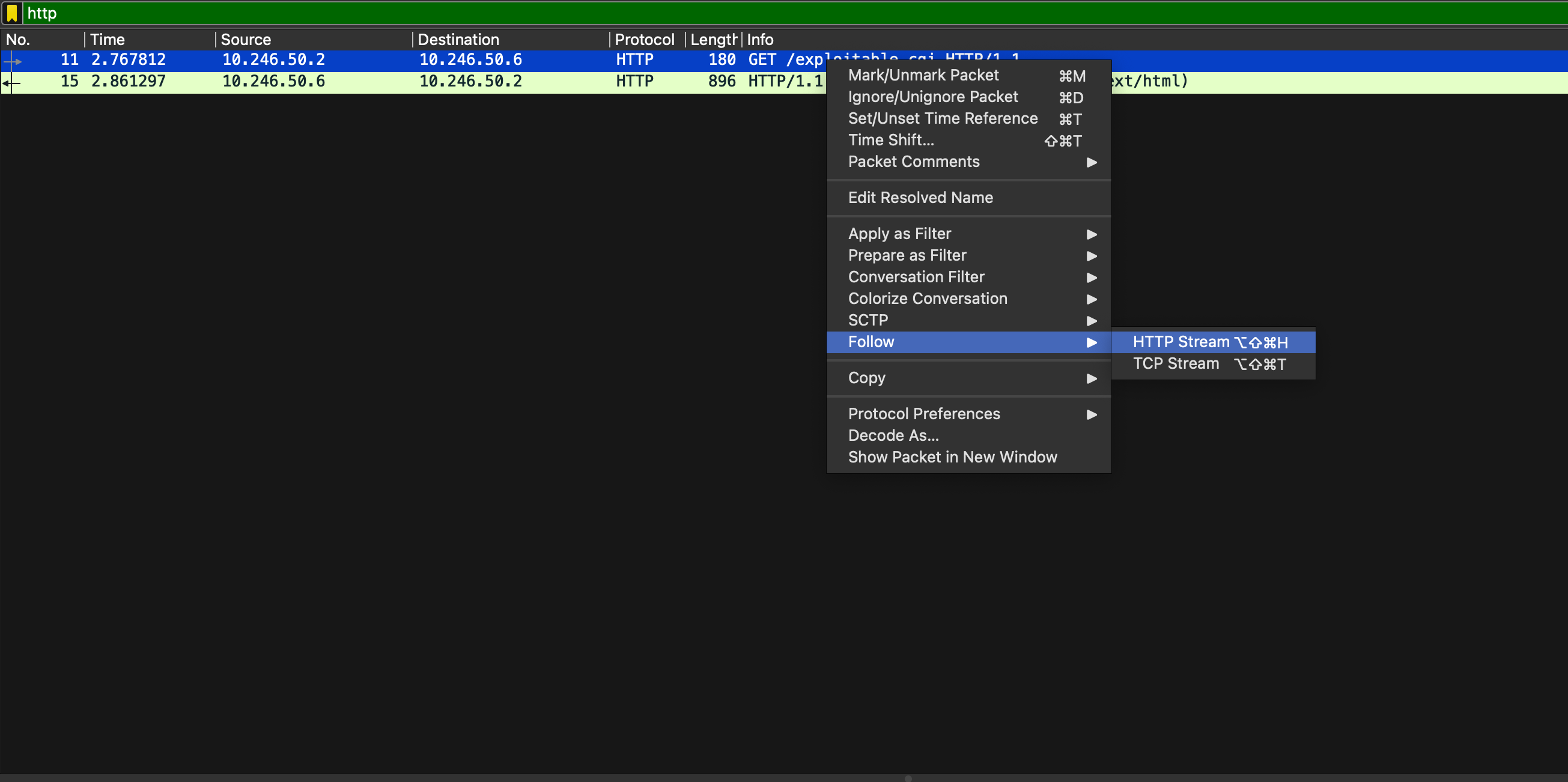The width and height of the screenshot is (1568, 782).
Task: Expand Prepare as Filter submenu
Action: click(x=907, y=256)
